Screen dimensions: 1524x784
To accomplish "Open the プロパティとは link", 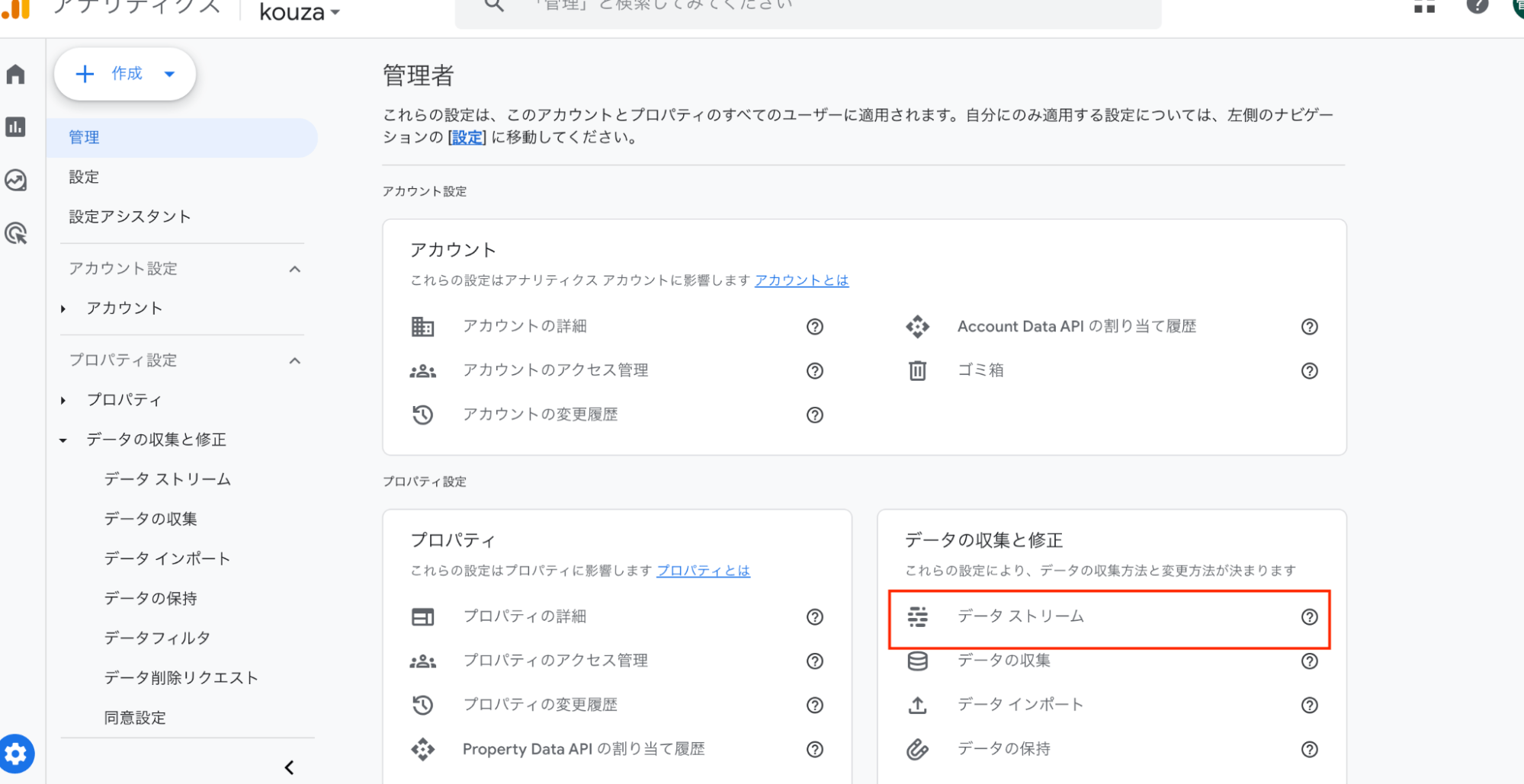I will 703,571.
